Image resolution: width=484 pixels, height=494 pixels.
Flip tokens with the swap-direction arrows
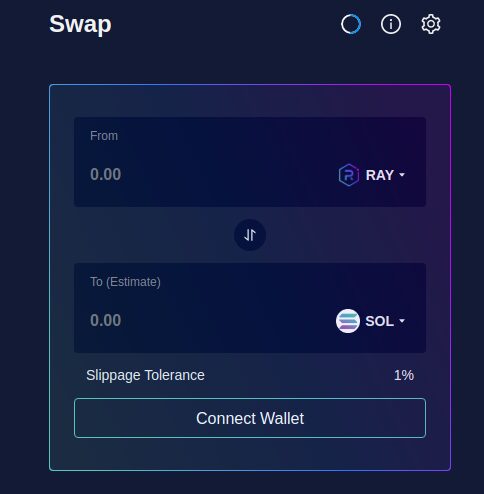pos(250,235)
